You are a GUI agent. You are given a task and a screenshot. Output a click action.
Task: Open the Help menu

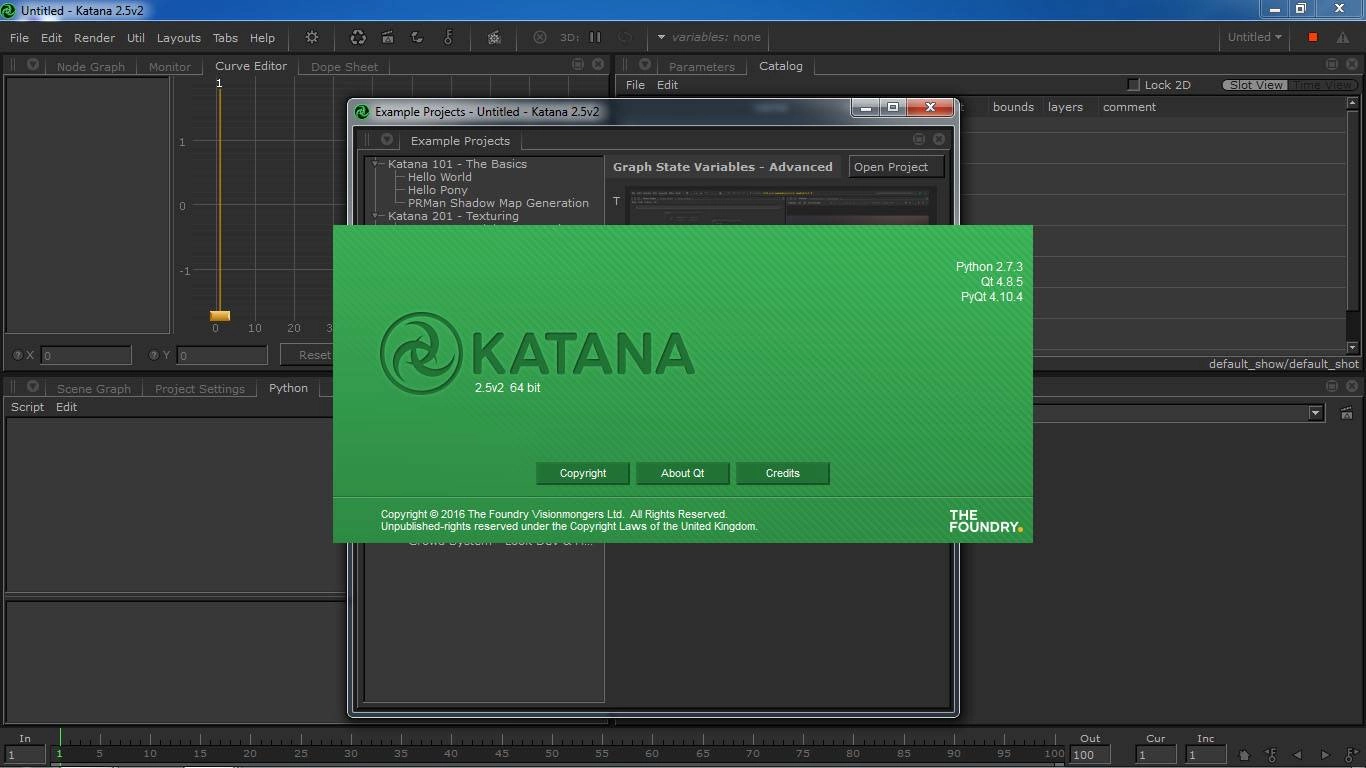click(262, 37)
